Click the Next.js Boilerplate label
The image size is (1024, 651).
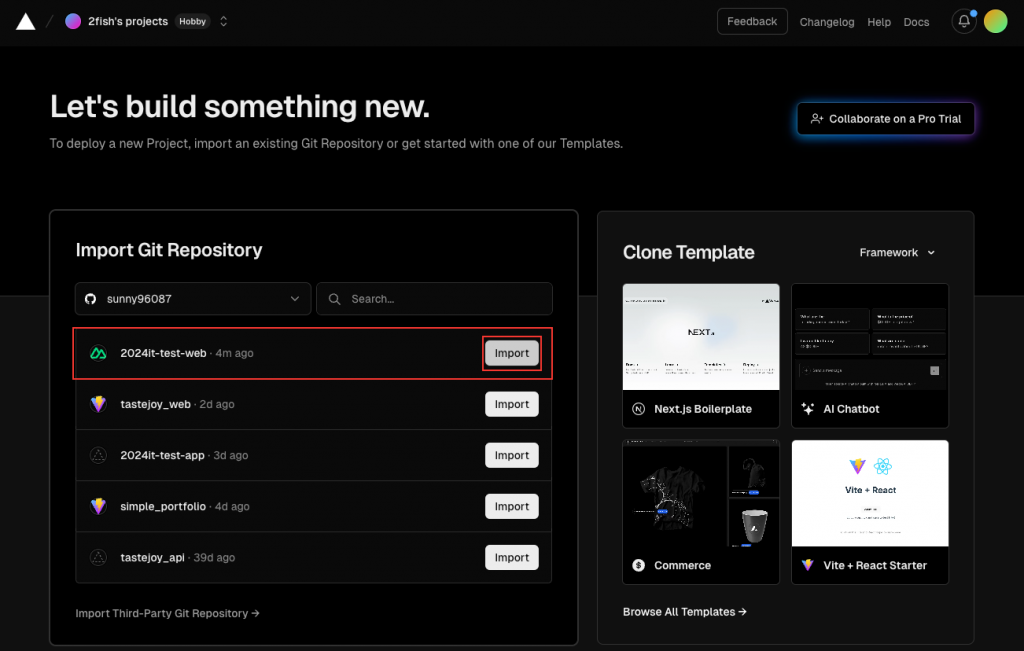click(703, 409)
